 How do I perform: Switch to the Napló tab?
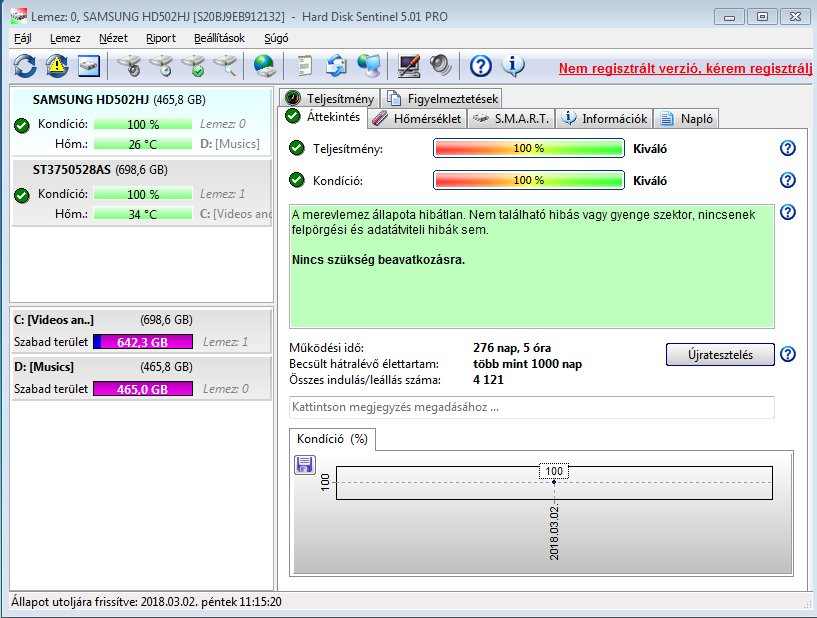coord(686,119)
